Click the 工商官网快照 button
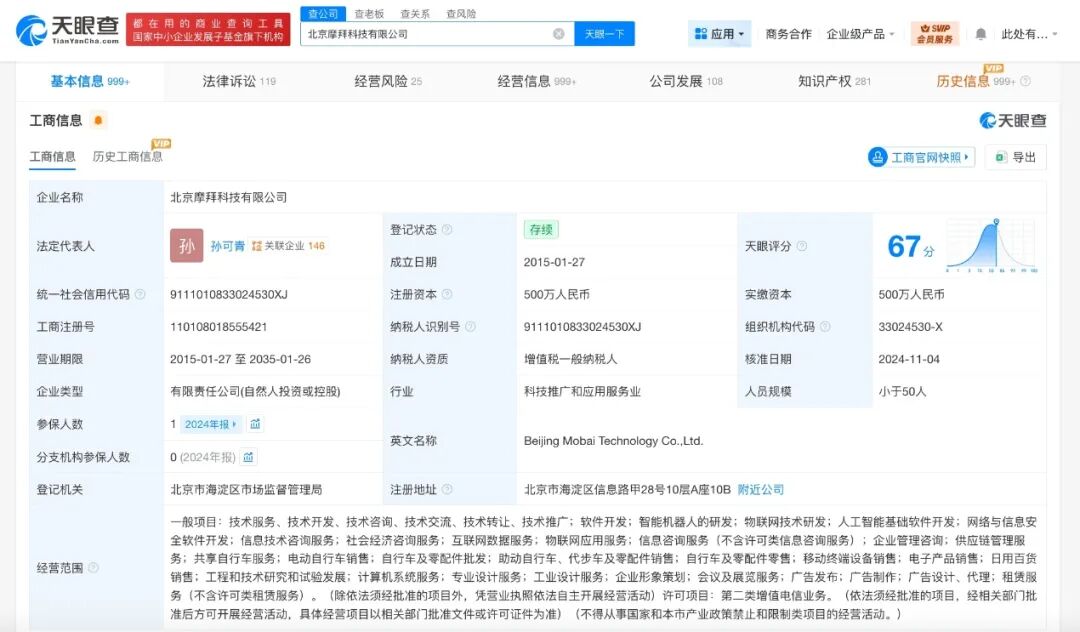The height and width of the screenshot is (632, 1080). click(921, 157)
